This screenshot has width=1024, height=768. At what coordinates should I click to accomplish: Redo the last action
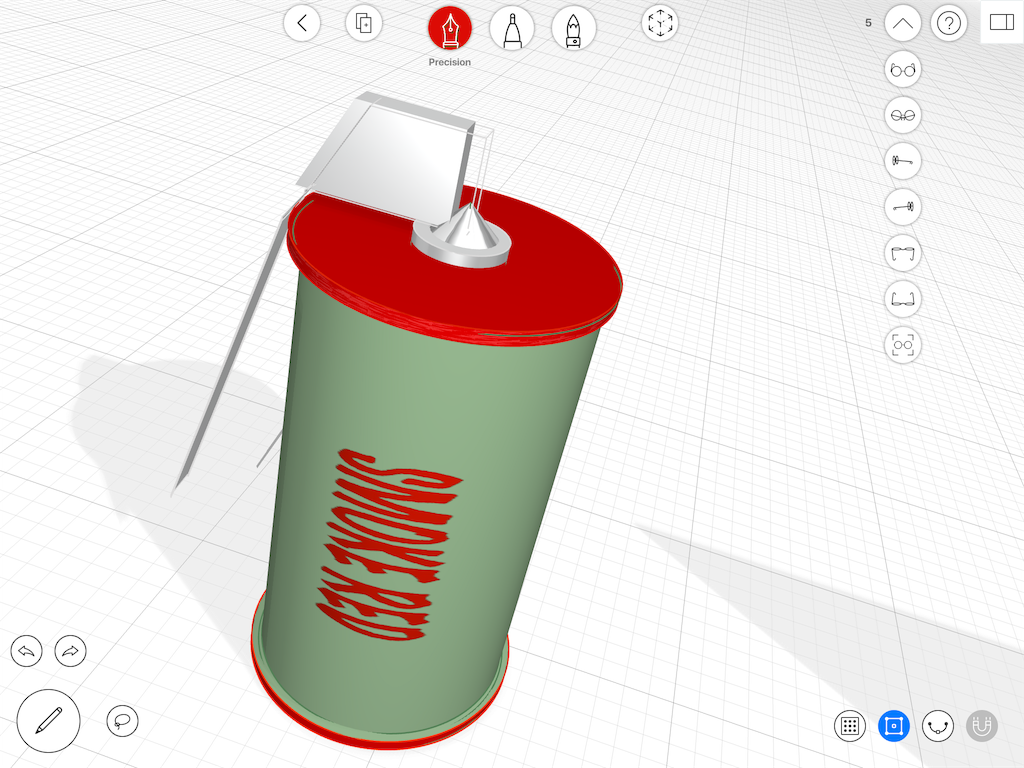coord(71,651)
